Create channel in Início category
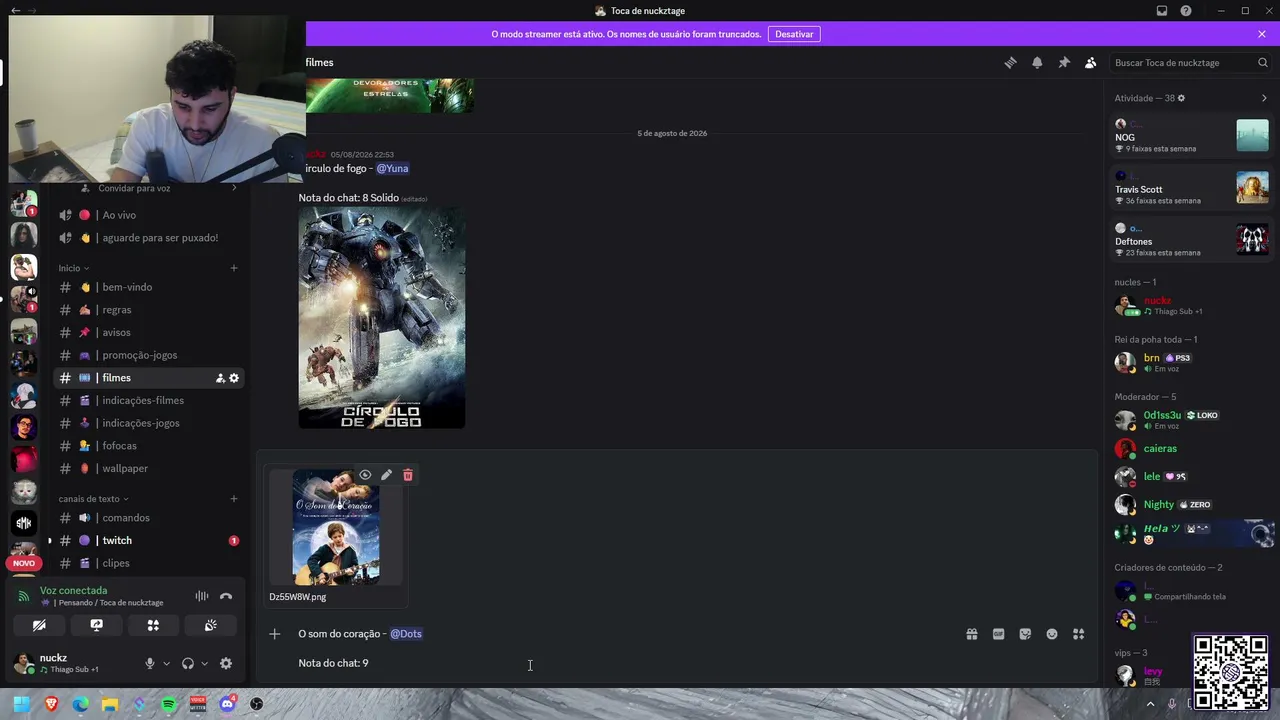1280x720 pixels. [x=234, y=268]
